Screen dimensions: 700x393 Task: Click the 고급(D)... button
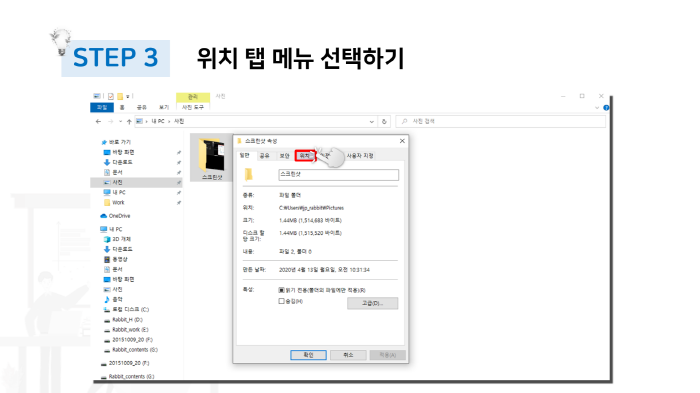point(372,304)
